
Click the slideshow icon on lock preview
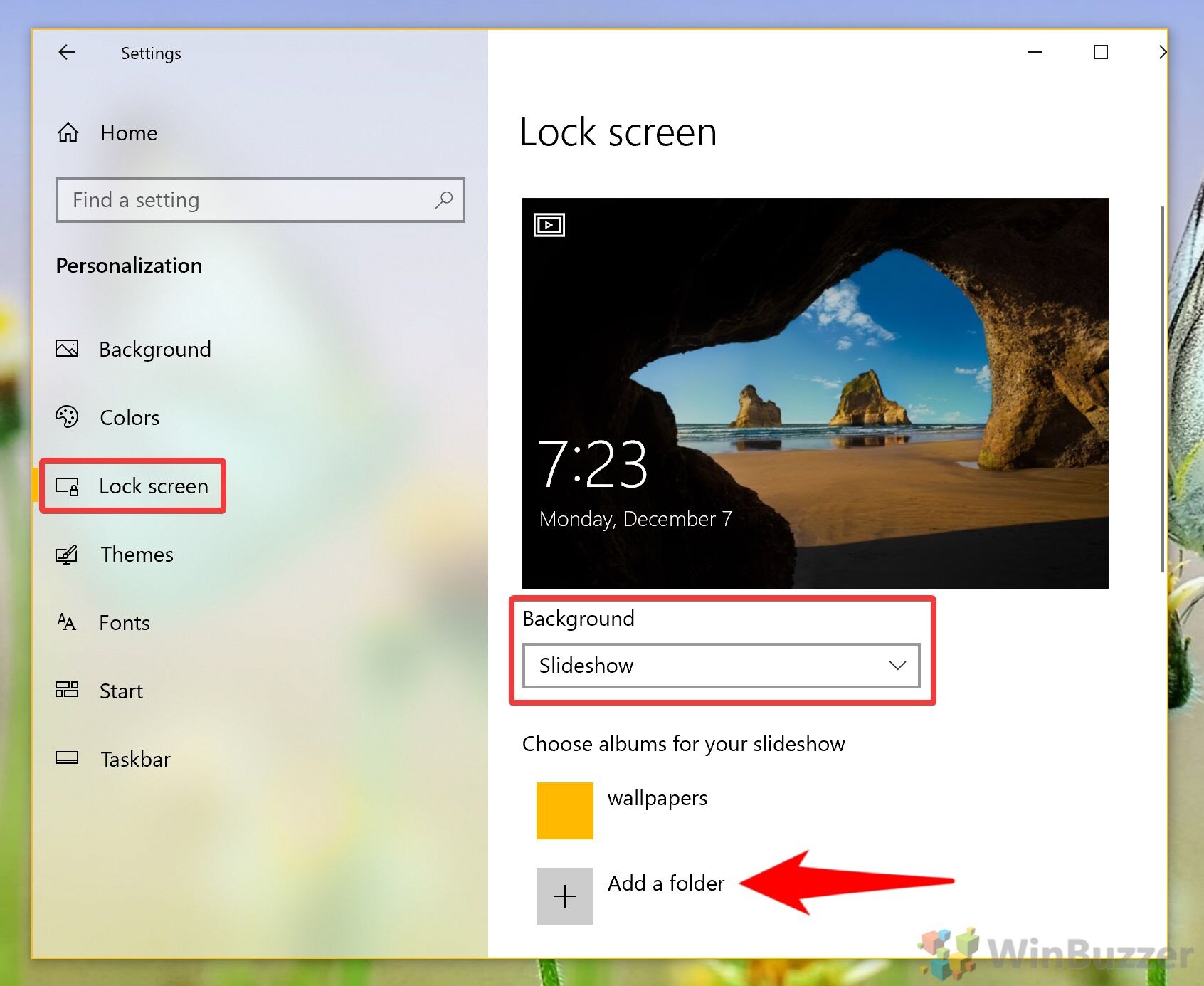(x=549, y=225)
